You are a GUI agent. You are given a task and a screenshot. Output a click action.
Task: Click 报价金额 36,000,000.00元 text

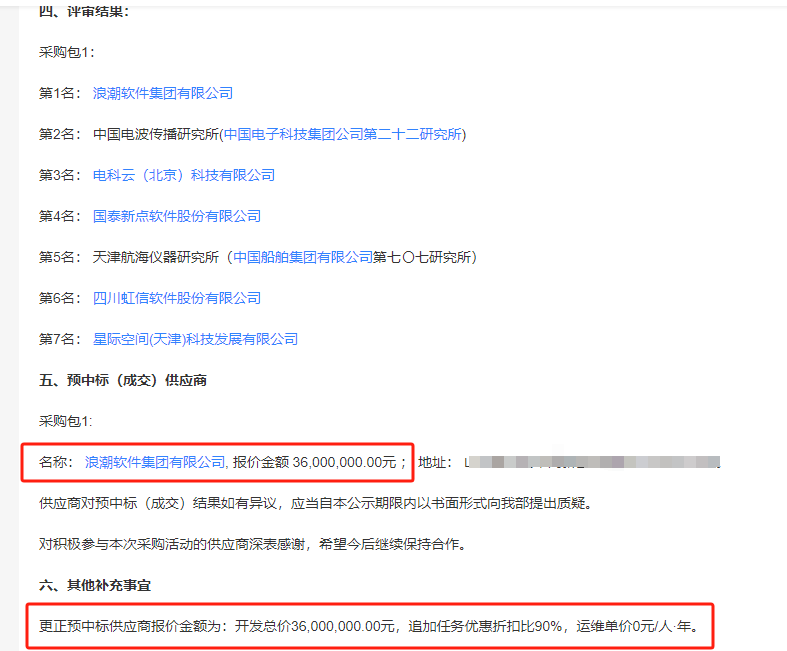315,462
